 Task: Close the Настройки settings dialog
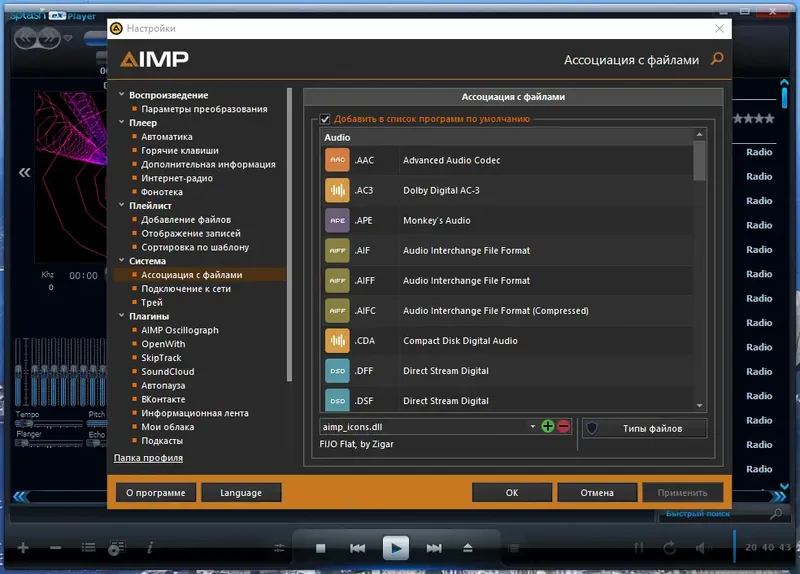[x=719, y=29]
